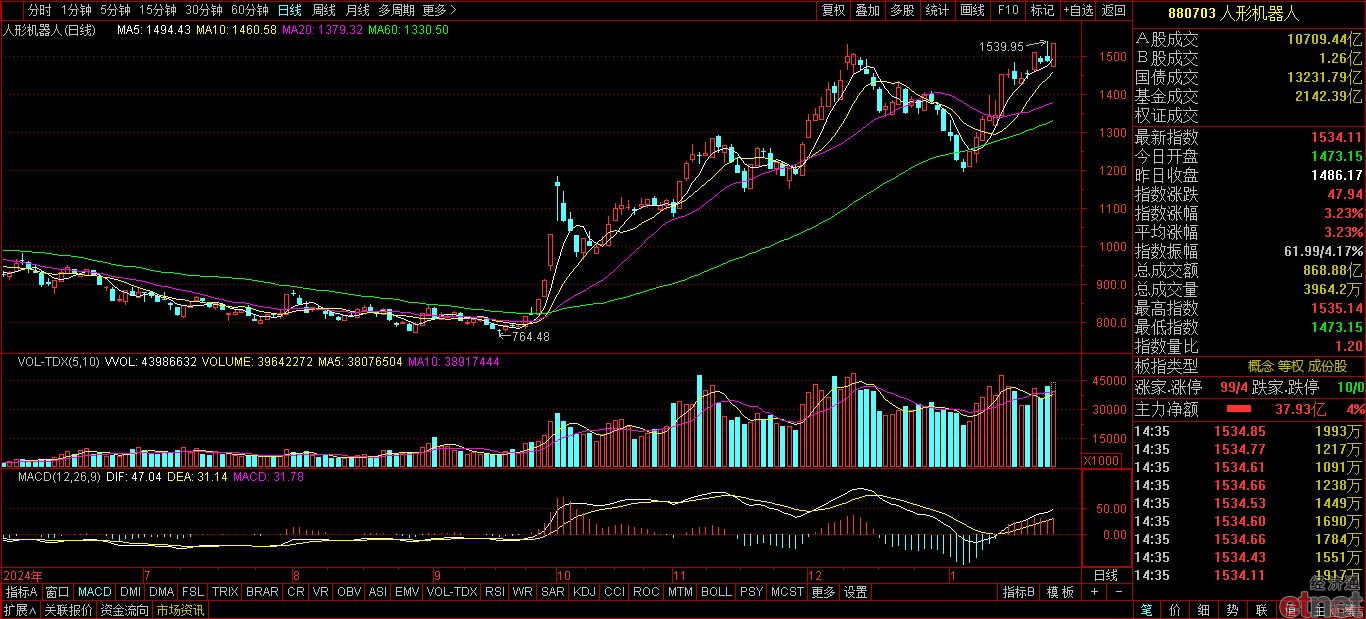
Task: Toggle the FSL indicator
Action: (x=193, y=592)
